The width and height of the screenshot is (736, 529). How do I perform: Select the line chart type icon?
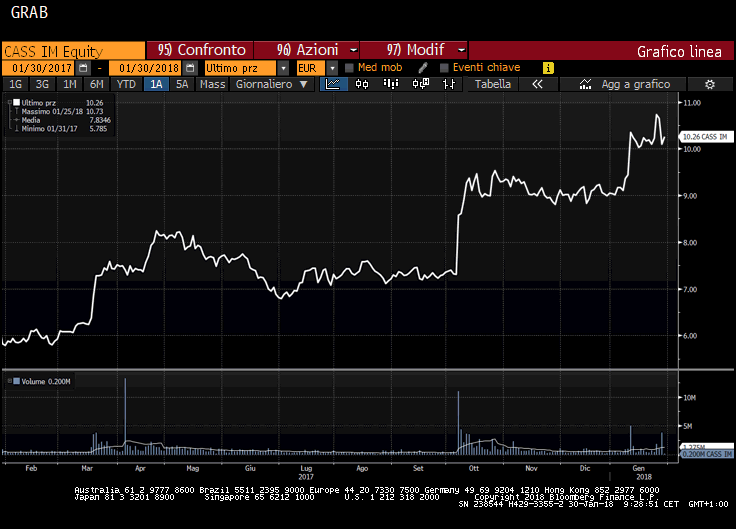(335, 85)
